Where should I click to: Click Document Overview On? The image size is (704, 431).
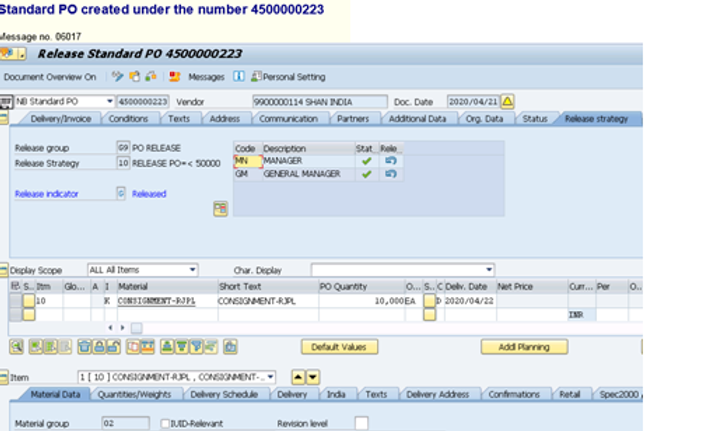(50, 77)
